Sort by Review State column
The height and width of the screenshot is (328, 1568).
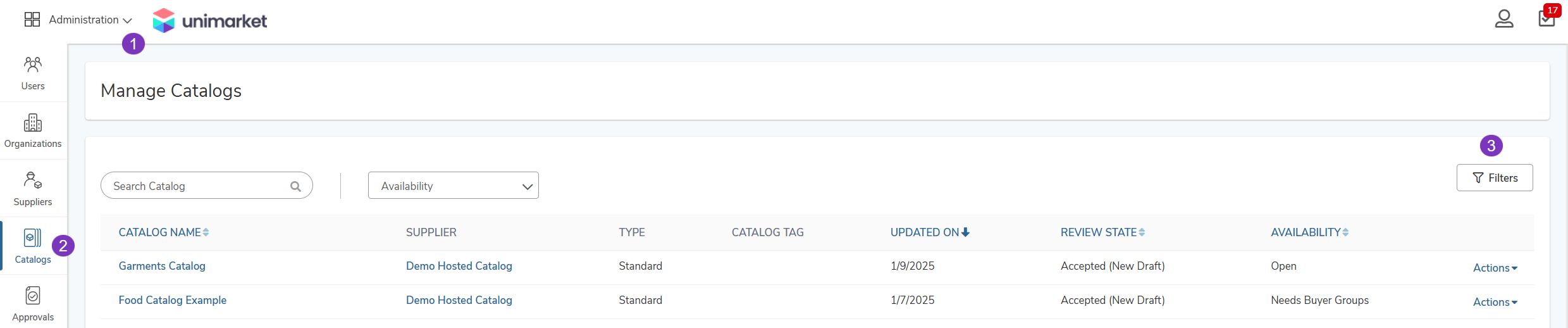pyautogui.click(x=1102, y=232)
